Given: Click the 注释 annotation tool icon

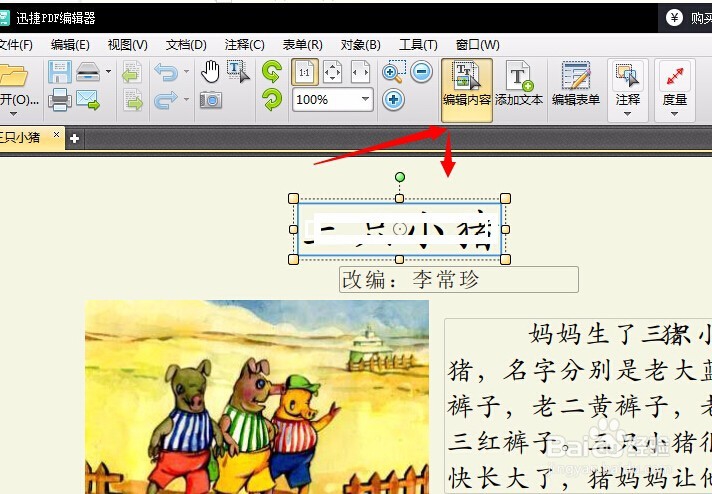Looking at the screenshot, I should [x=628, y=76].
